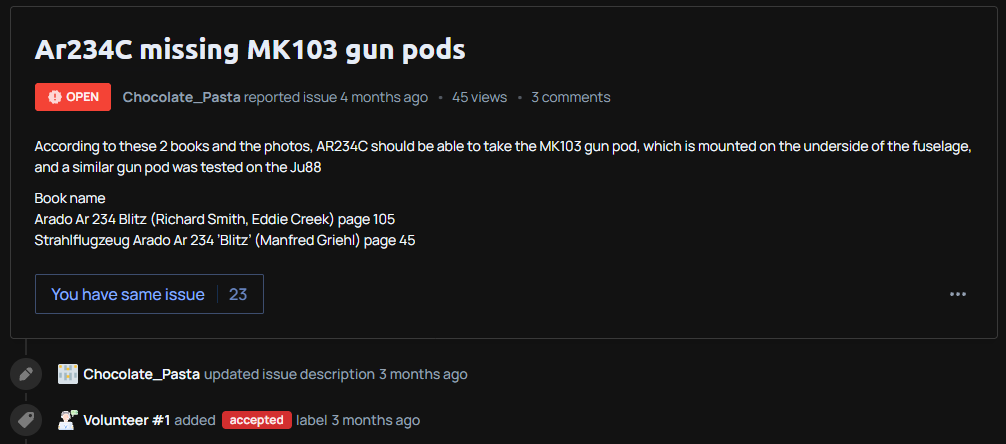Open Chocolate_Pasta profile in update entry

coord(142,374)
